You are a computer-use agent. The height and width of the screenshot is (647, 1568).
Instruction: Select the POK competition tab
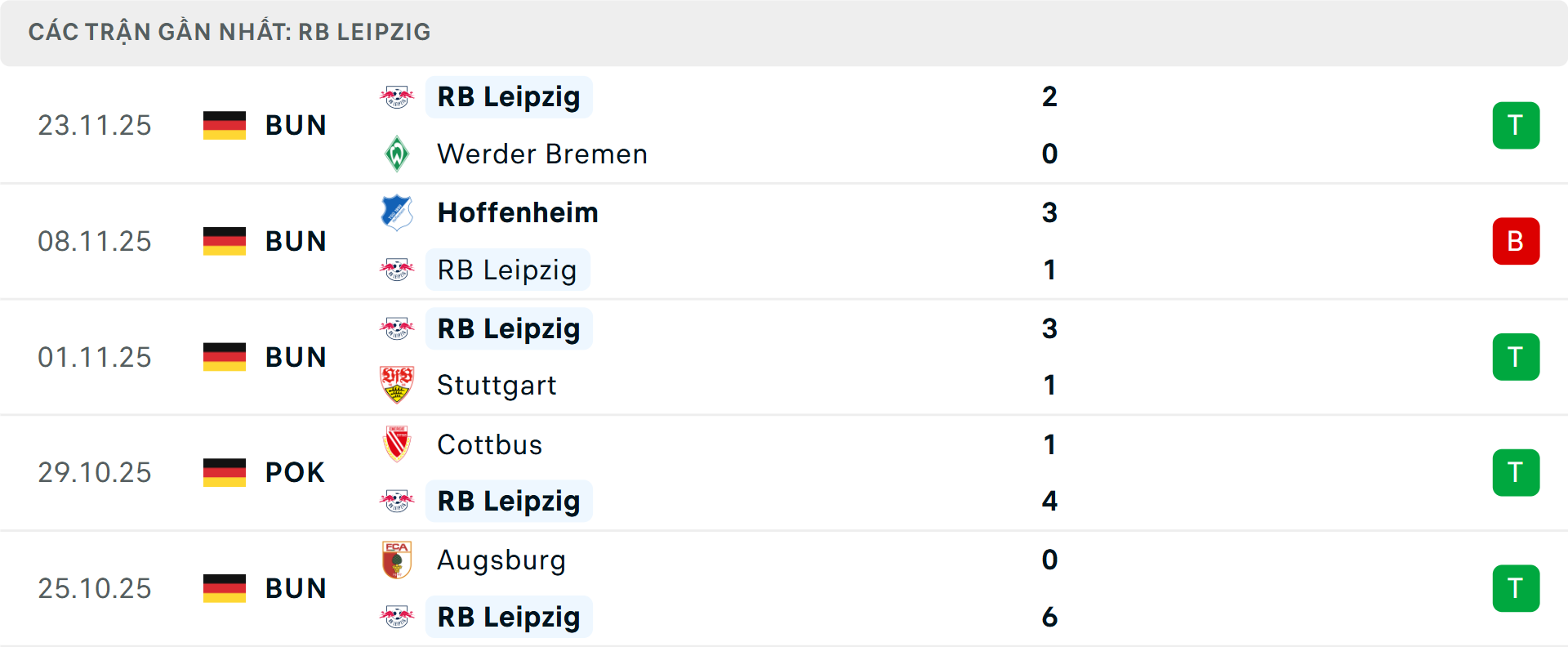(x=295, y=472)
